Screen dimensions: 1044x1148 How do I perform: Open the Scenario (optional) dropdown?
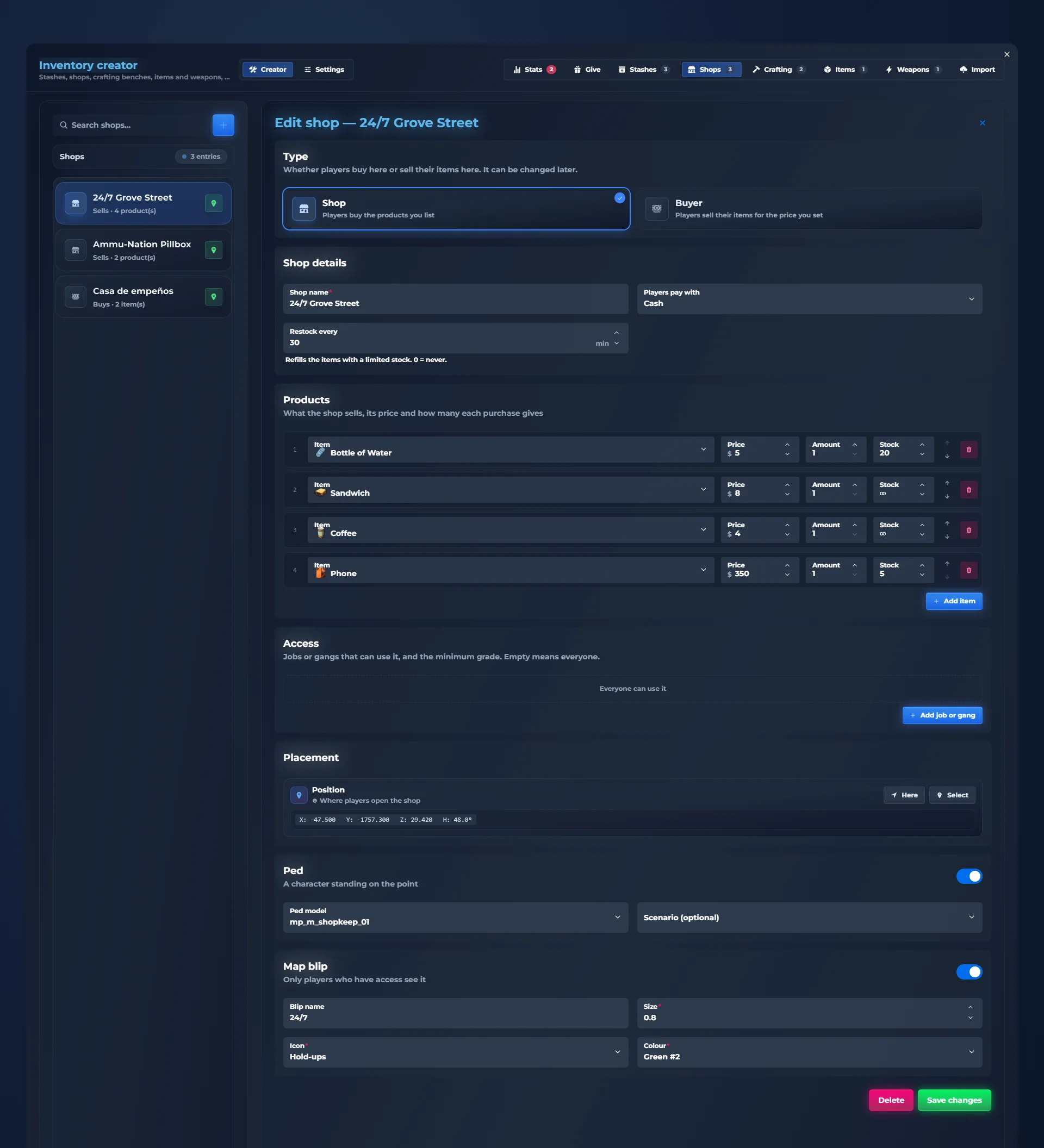coord(809,918)
